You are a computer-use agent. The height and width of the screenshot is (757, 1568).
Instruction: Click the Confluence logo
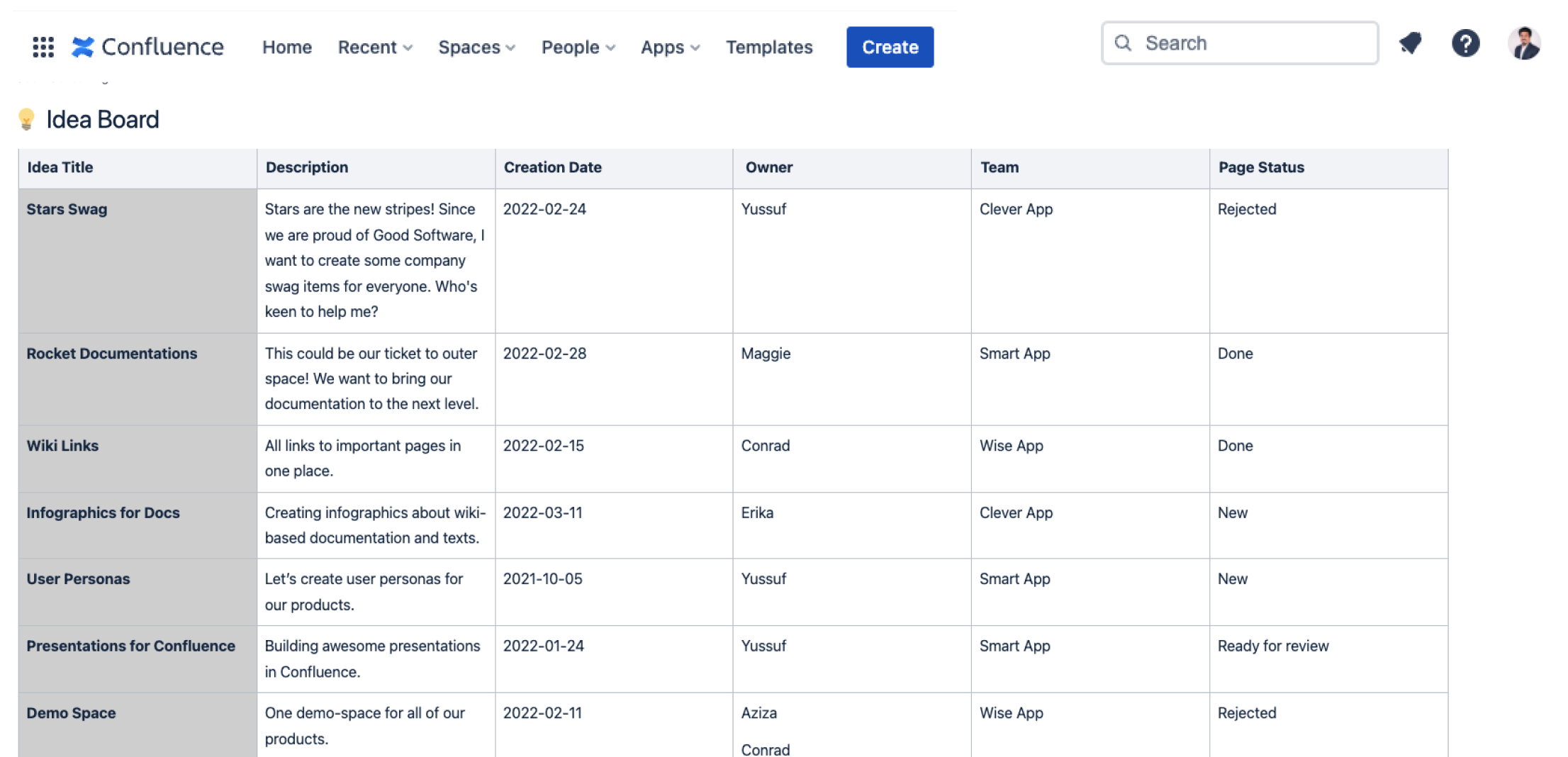(147, 47)
